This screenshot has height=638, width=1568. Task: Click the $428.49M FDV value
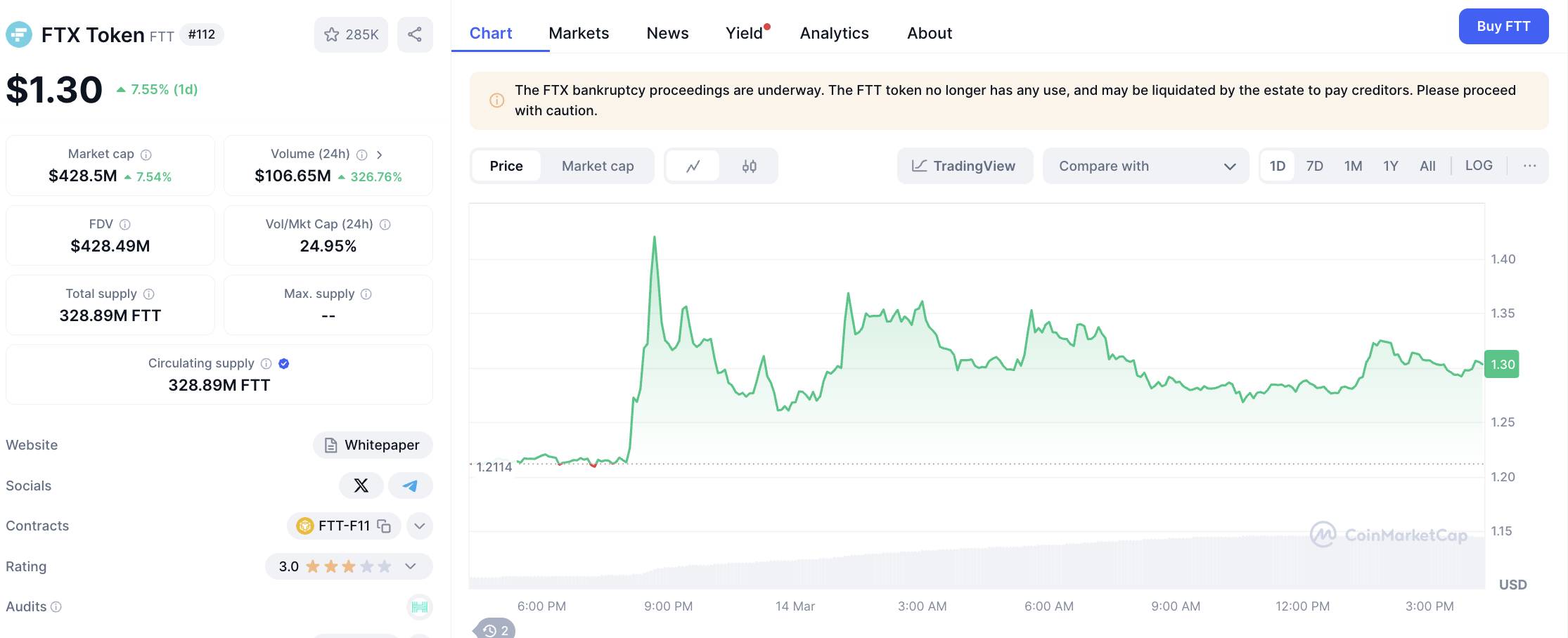tap(110, 246)
